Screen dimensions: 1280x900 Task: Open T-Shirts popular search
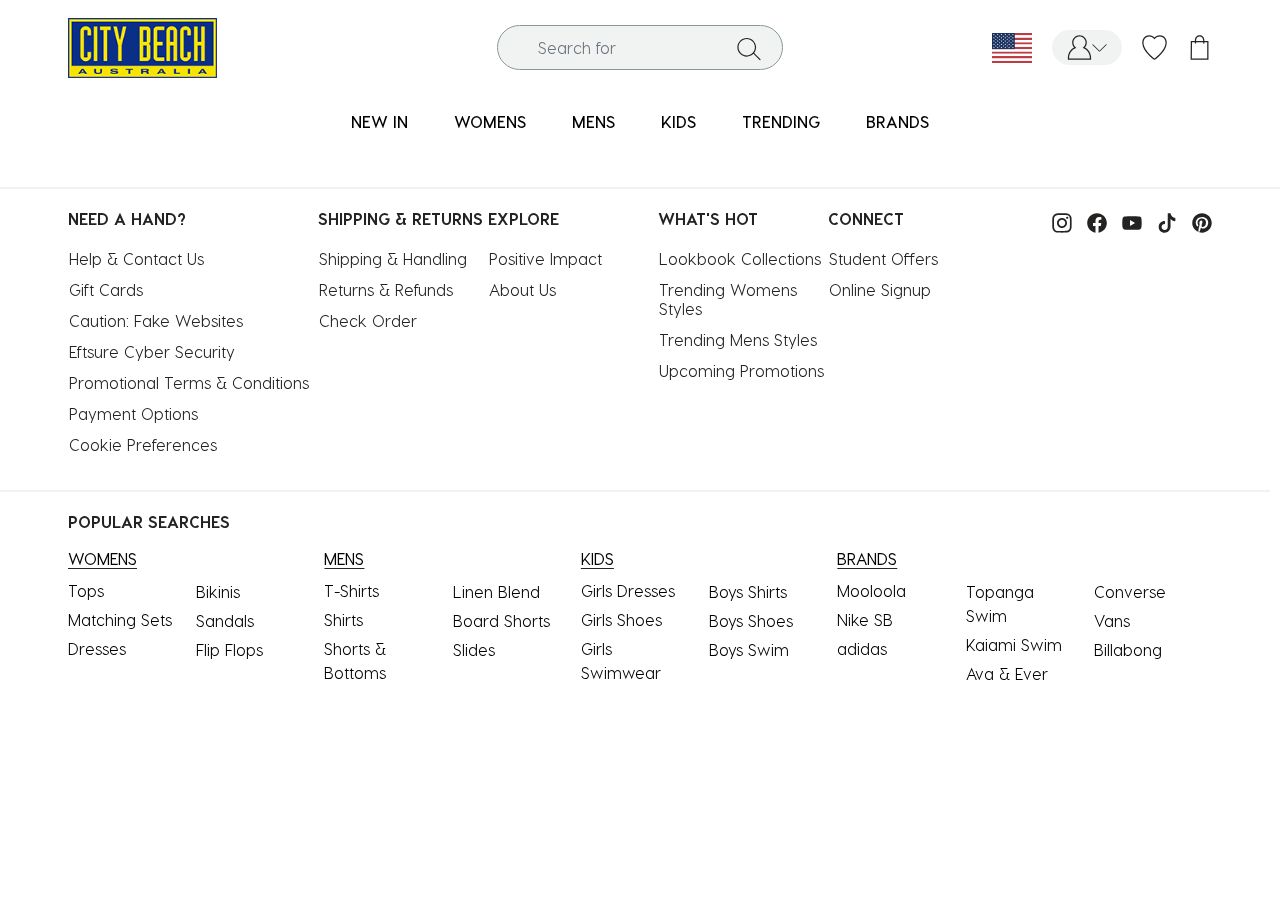pos(352,591)
